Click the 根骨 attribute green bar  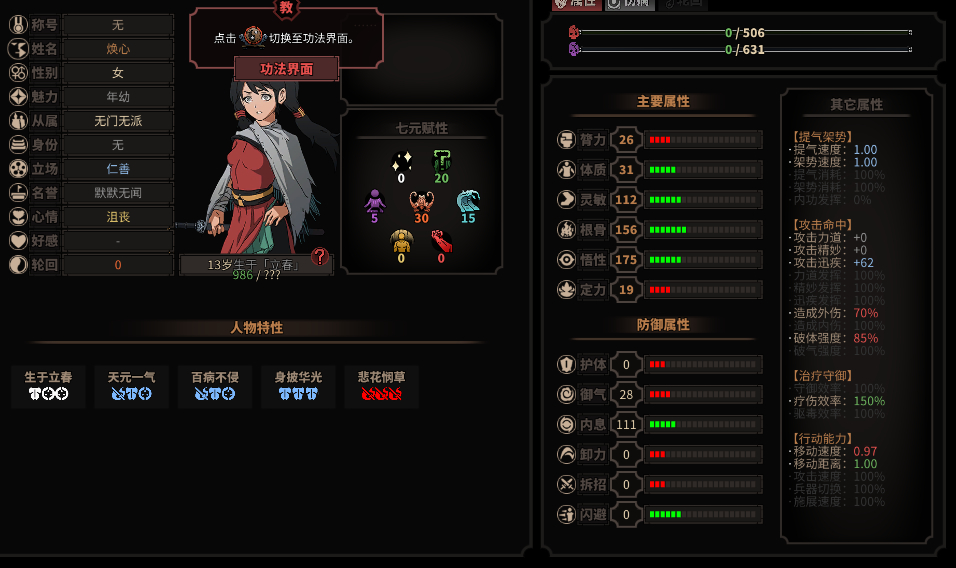(x=703, y=230)
